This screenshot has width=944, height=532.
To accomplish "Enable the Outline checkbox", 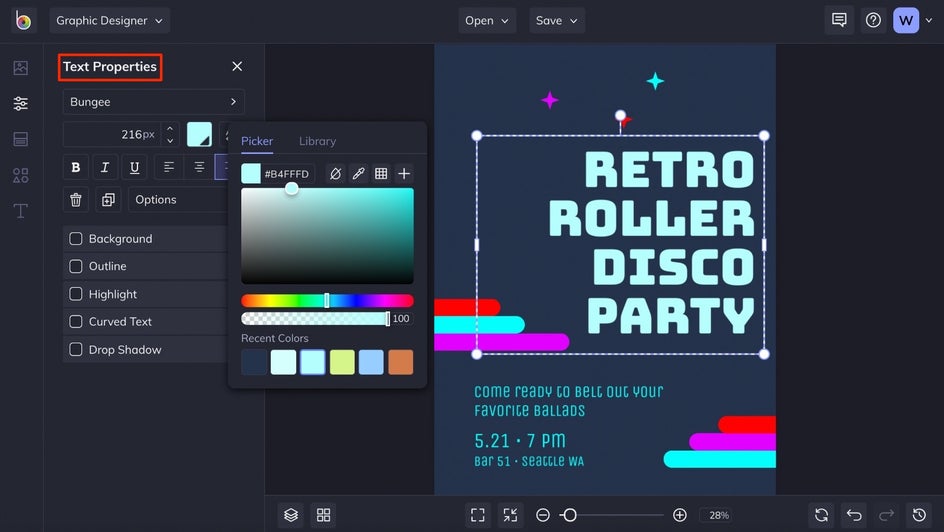I will [76, 267].
